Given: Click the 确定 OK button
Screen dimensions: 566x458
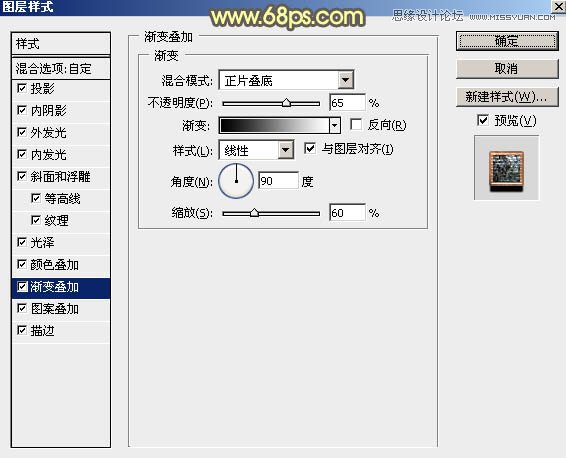Looking at the screenshot, I should (507, 41).
